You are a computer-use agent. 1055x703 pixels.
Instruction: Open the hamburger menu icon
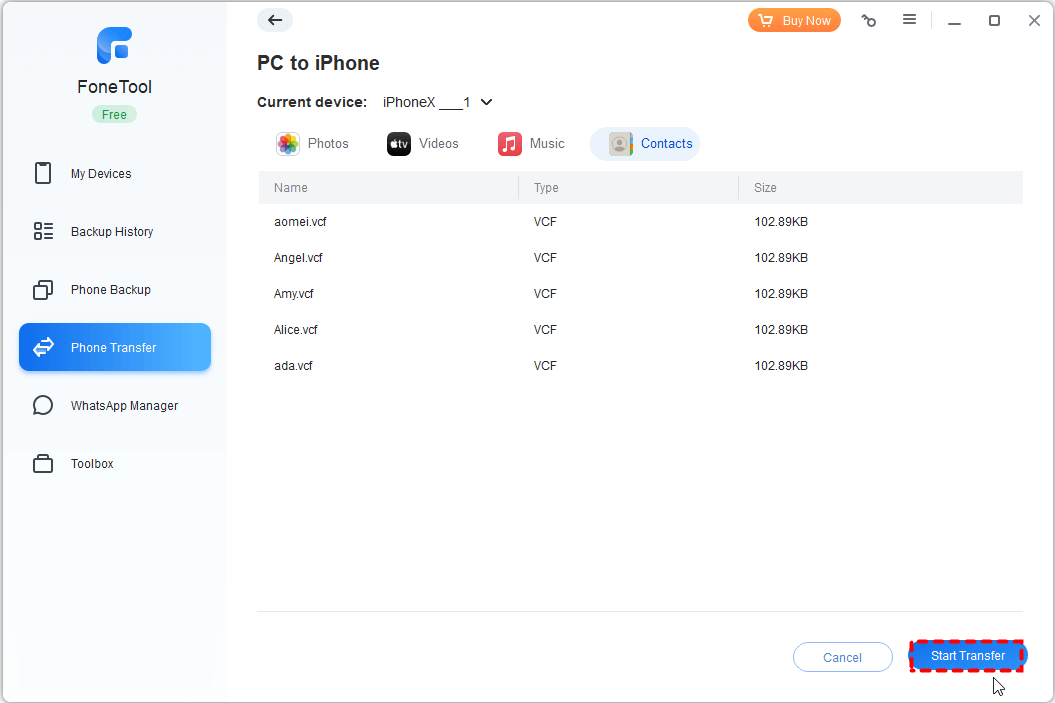(x=909, y=20)
